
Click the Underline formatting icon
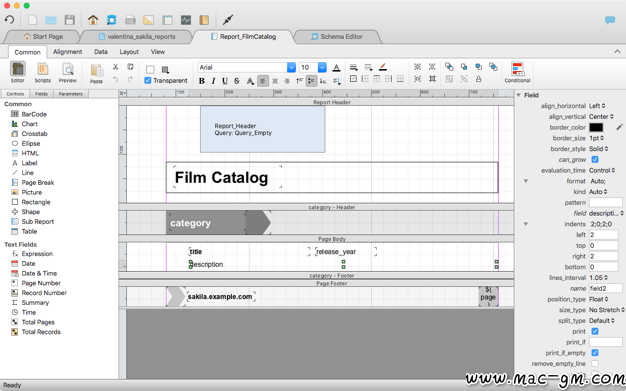225,81
